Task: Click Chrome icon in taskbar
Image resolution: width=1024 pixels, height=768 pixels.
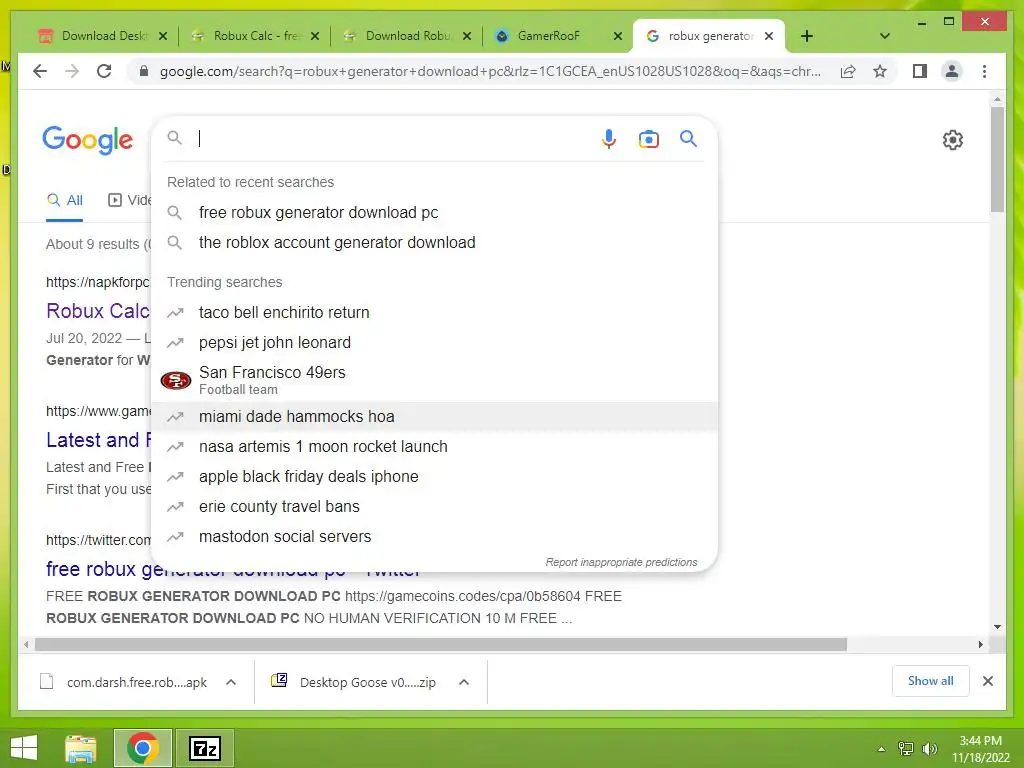Action: tap(143, 748)
